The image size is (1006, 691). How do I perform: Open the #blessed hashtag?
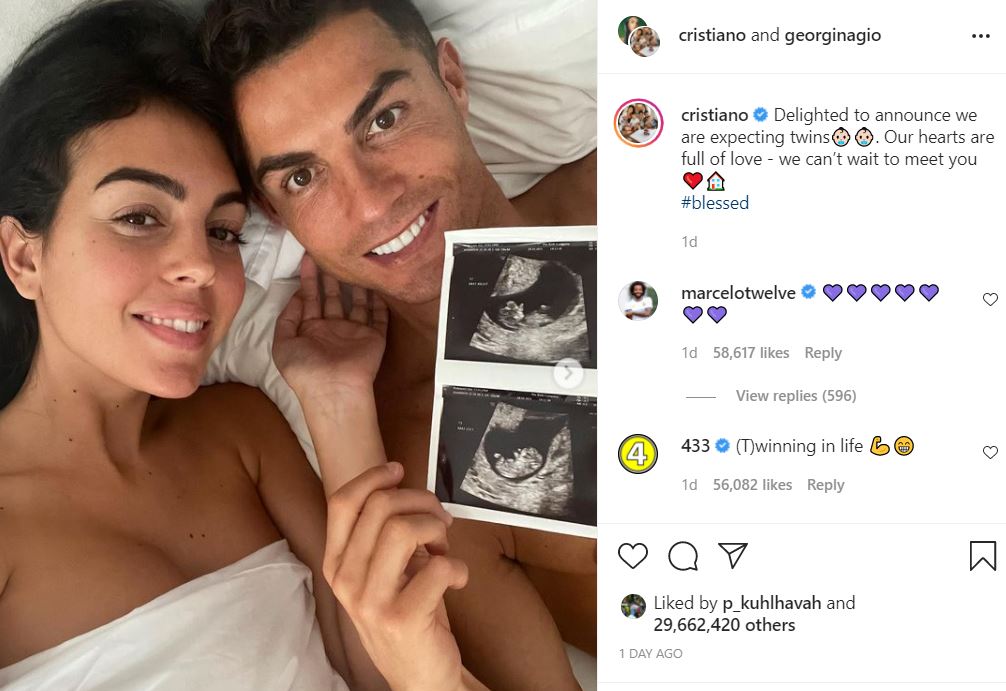click(715, 203)
